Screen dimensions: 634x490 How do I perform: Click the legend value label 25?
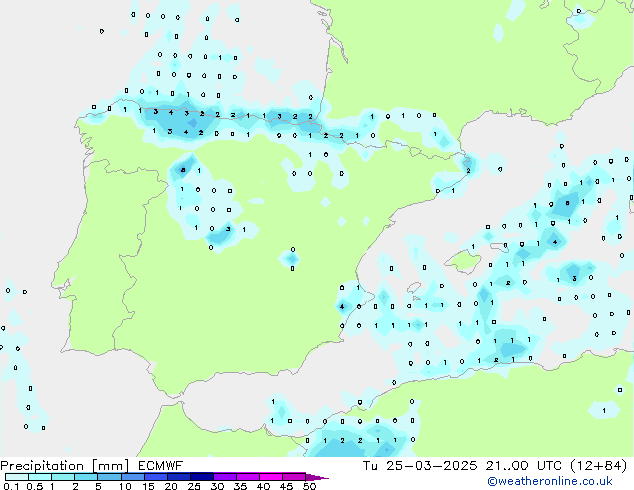coord(194,486)
